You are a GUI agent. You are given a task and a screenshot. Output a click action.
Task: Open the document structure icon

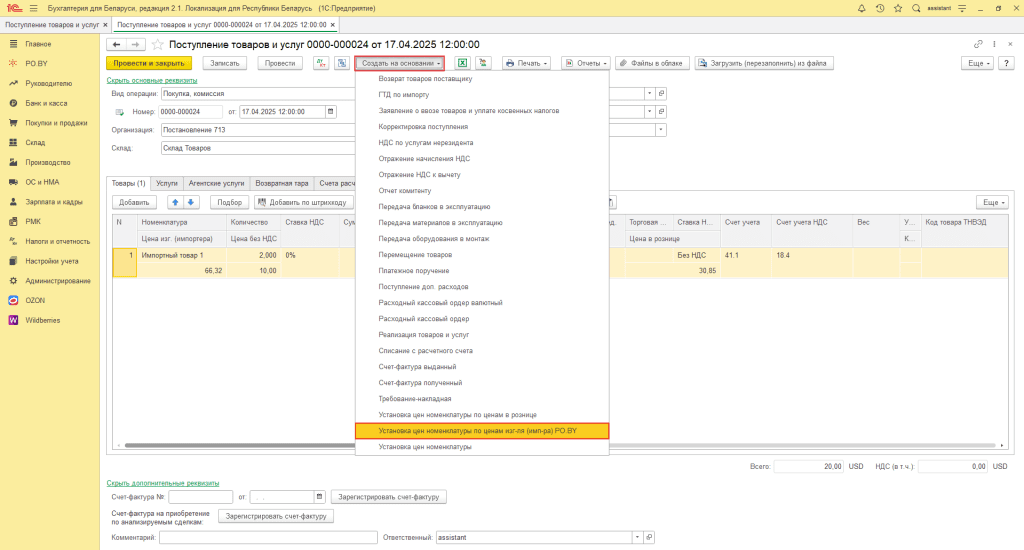pyautogui.click(x=342, y=63)
